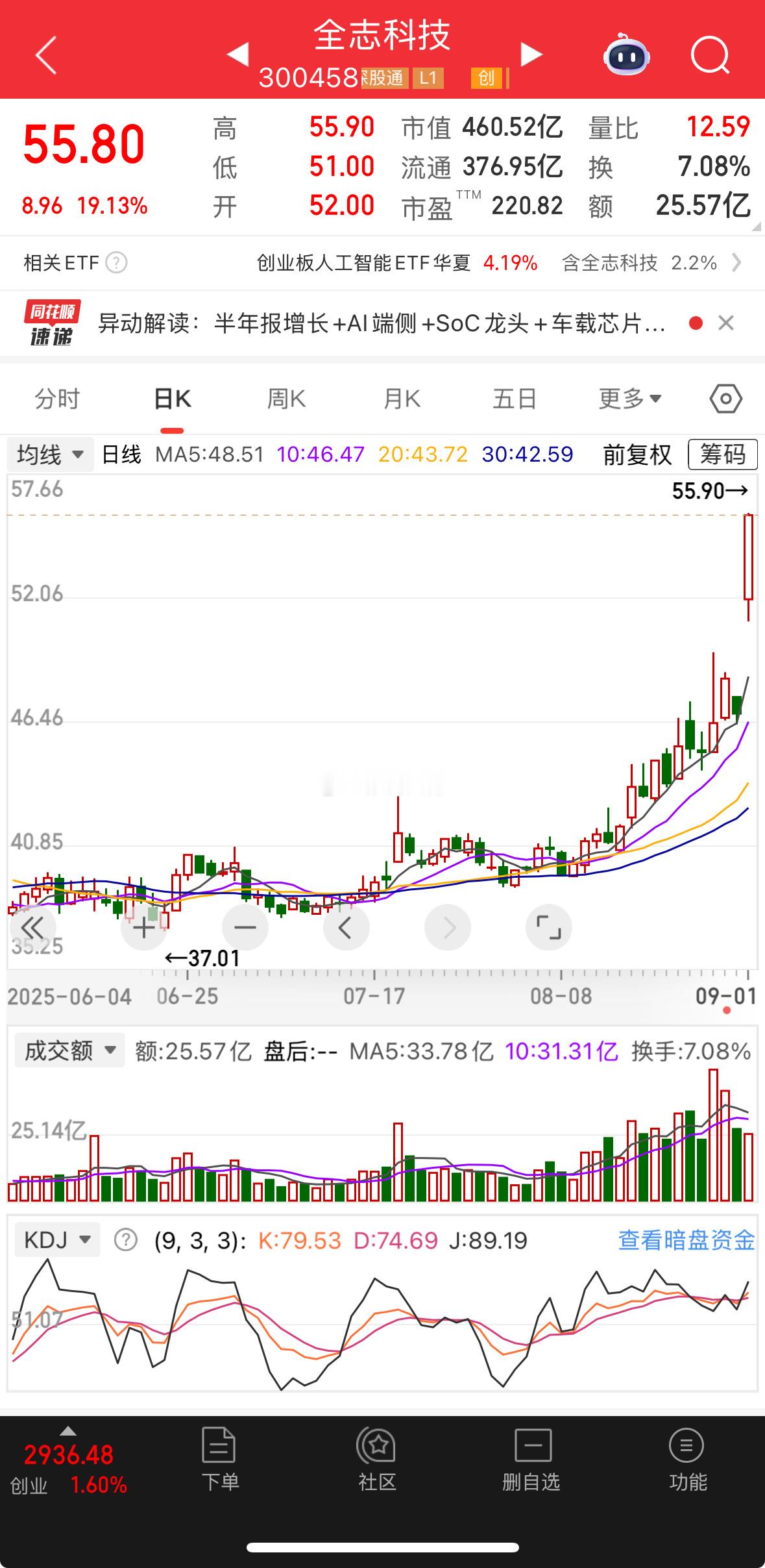The width and height of the screenshot is (765, 1568).
Task: Open 社区 community tab
Action: point(376,1460)
